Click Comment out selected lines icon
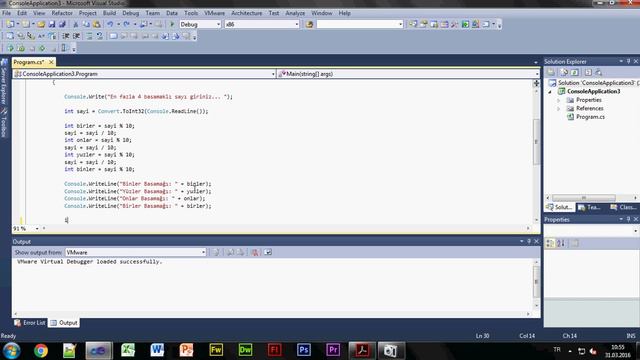The width and height of the screenshot is (640, 360). click(x=89, y=36)
